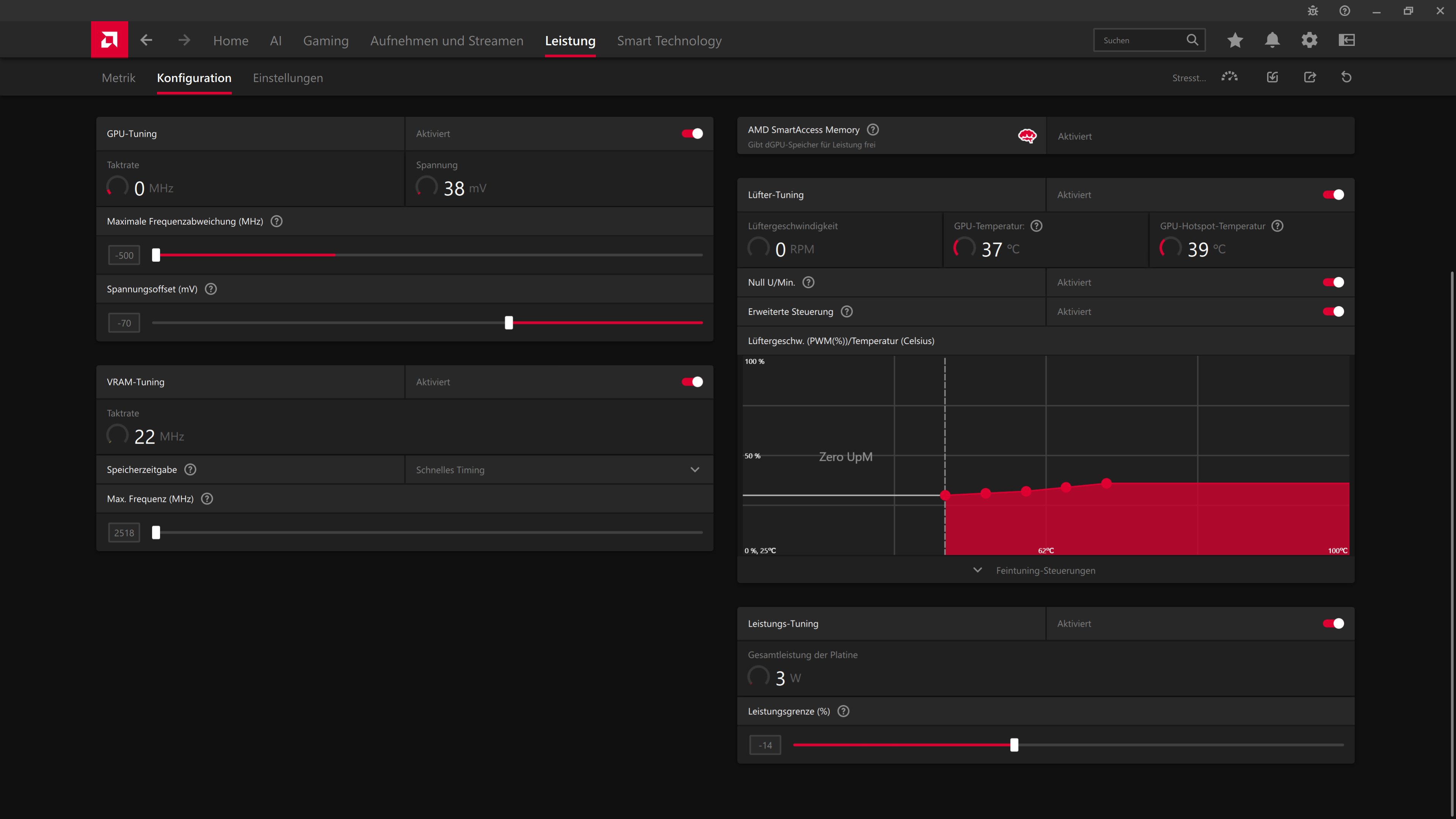Click the AMD logo home icon
Screen dimensions: 1456x819
tap(109, 40)
